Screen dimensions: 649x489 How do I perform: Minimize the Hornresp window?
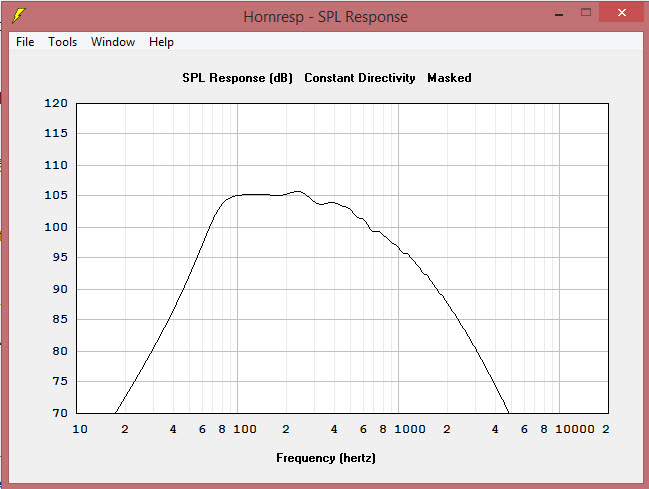click(x=559, y=14)
